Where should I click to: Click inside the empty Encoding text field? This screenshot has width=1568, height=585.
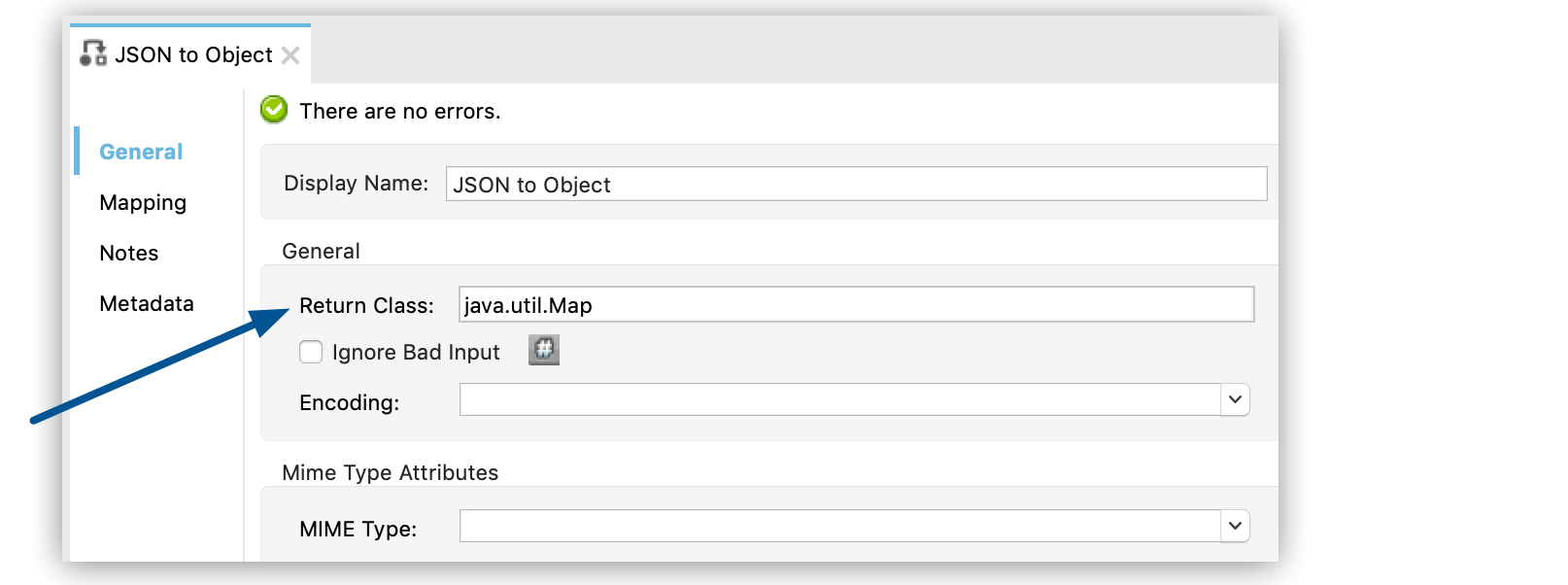[x=835, y=398]
